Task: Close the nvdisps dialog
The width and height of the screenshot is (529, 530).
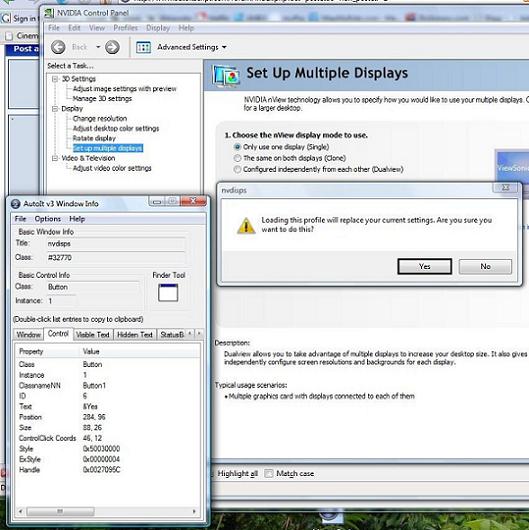Action: point(505,188)
